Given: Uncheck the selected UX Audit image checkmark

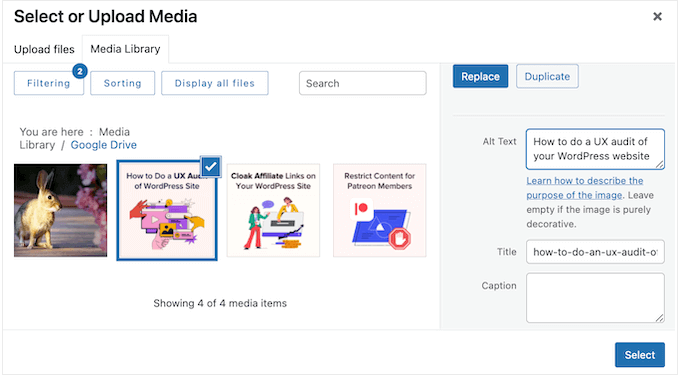Looking at the screenshot, I should click(x=211, y=166).
